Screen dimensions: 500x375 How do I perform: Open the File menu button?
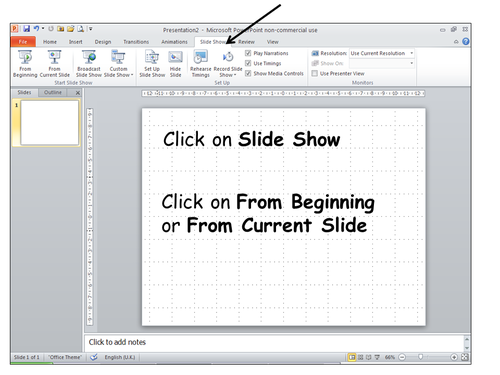pos(23,42)
